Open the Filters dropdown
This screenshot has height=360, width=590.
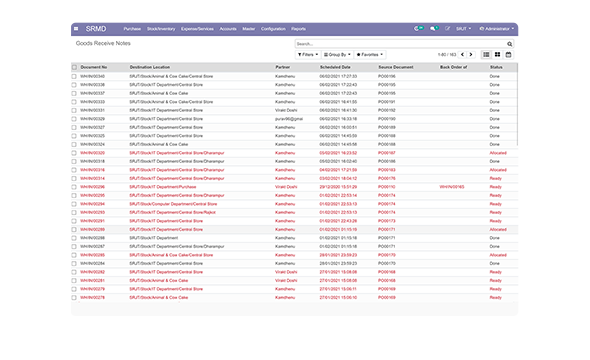(308, 55)
